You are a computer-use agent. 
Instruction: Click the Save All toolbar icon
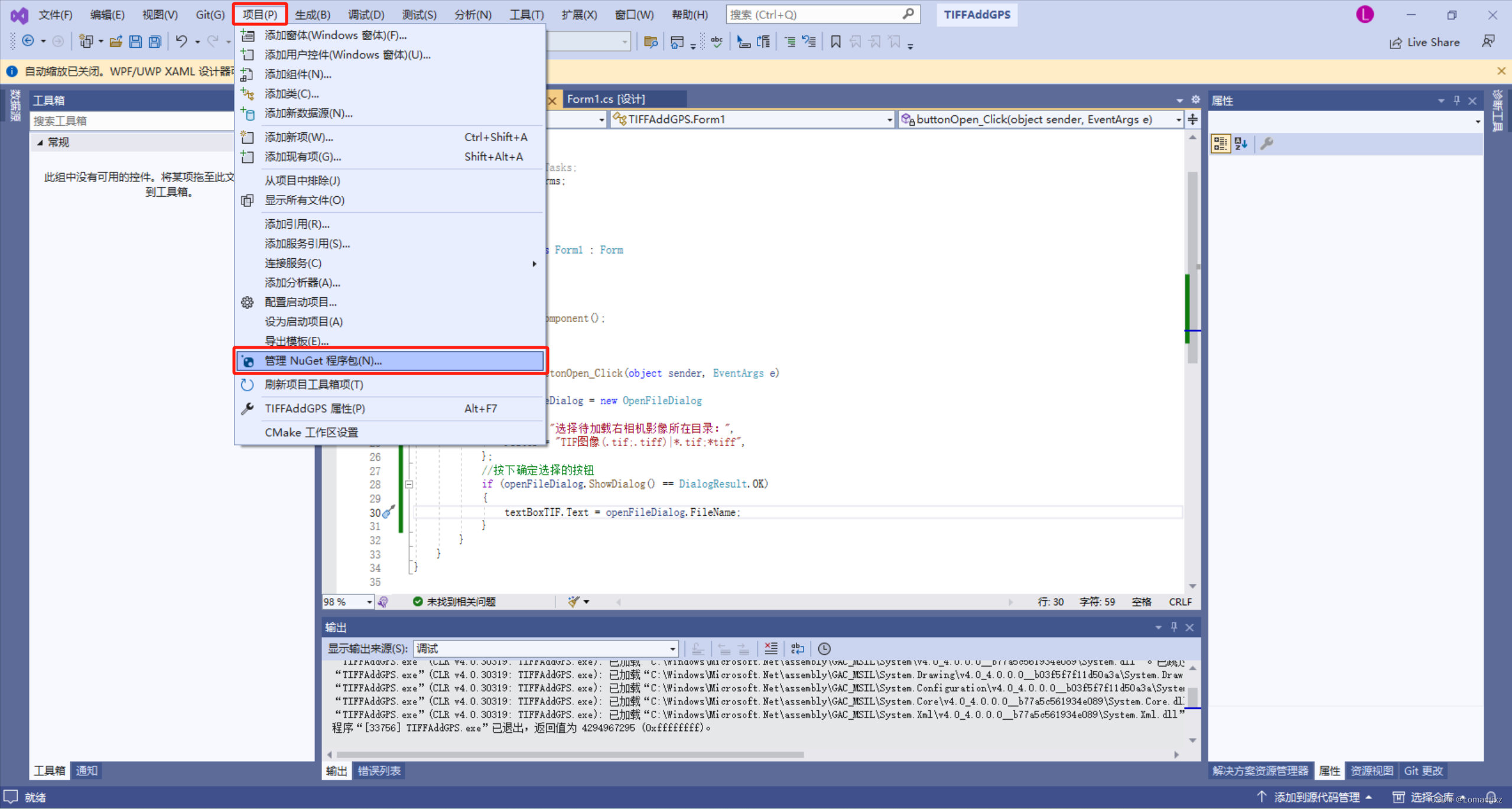(155, 41)
